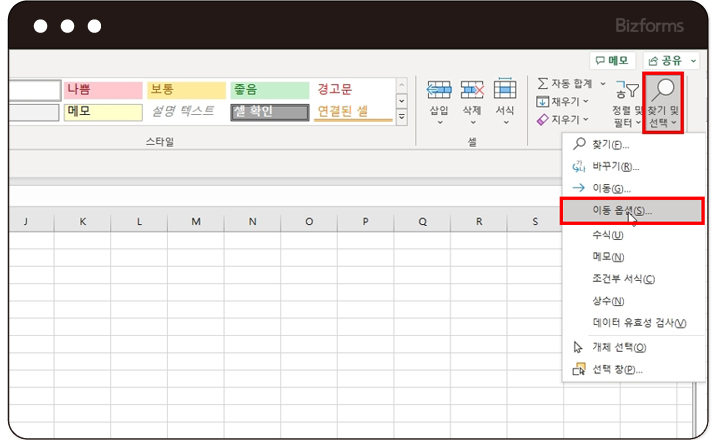
Task: Click the 서식 (Format) cells icon
Action: click(505, 90)
